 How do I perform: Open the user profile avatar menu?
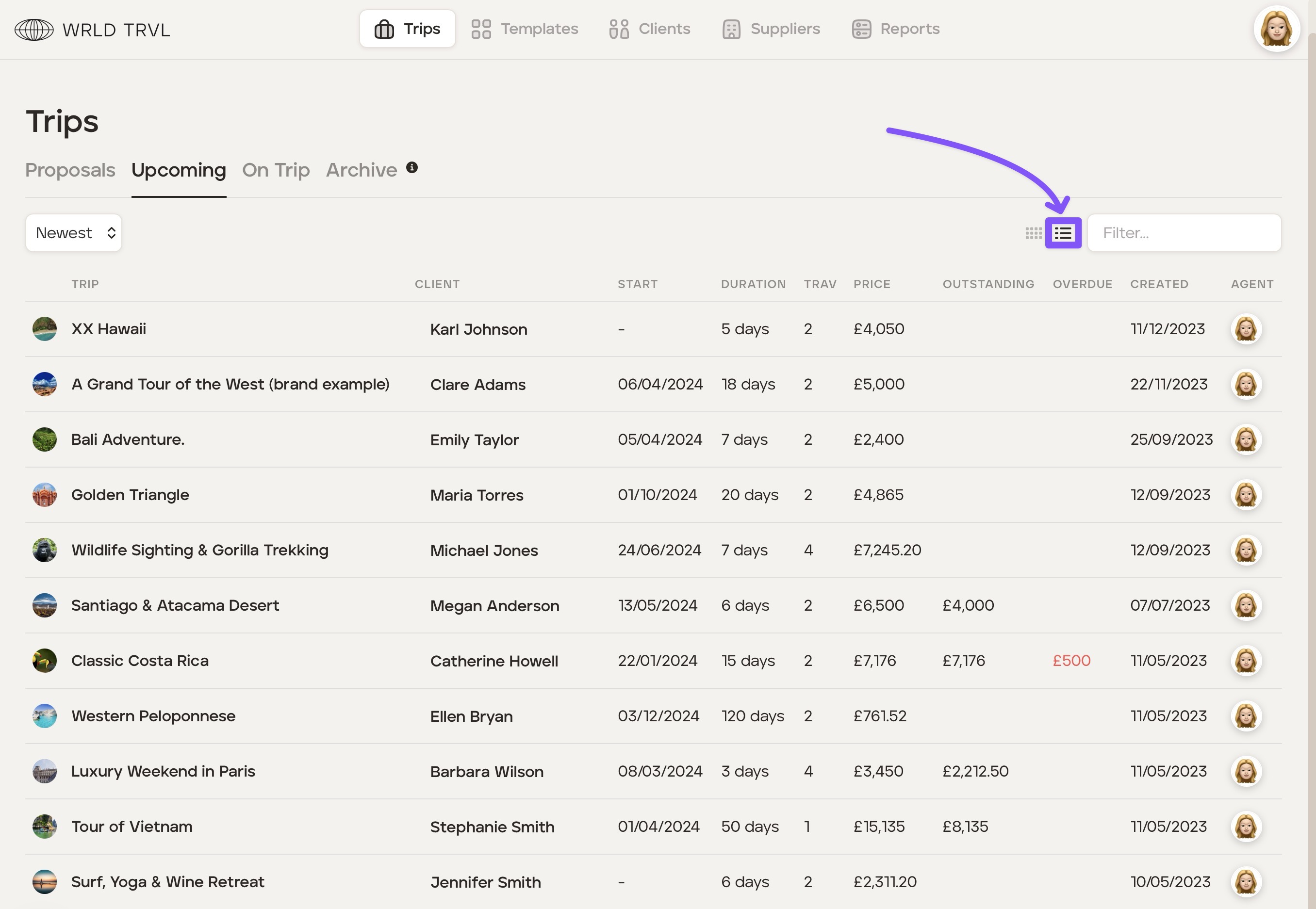1276,29
